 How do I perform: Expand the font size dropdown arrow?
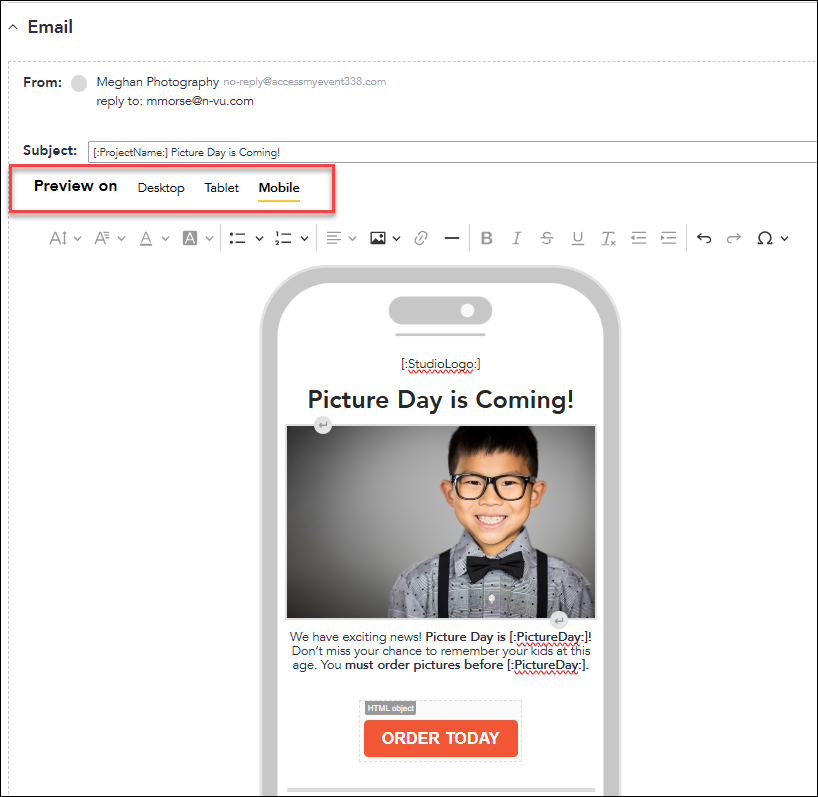[x=78, y=238]
